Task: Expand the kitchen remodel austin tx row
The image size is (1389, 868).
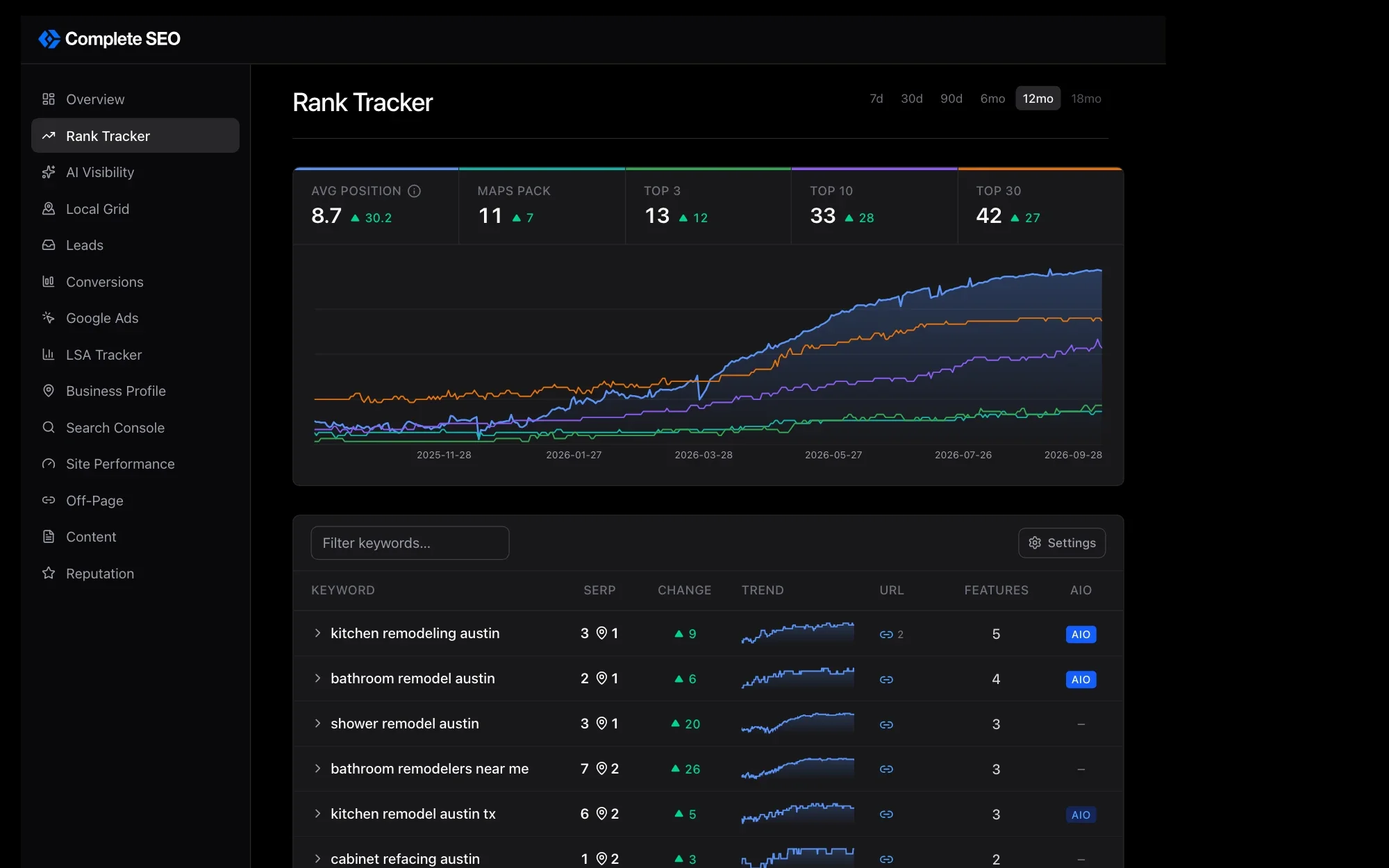Action: pos(317,814)
